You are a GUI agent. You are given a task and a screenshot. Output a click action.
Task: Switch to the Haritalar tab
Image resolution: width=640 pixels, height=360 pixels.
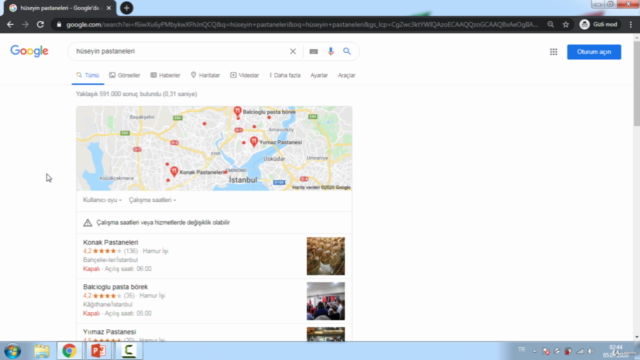pos(205,75)
